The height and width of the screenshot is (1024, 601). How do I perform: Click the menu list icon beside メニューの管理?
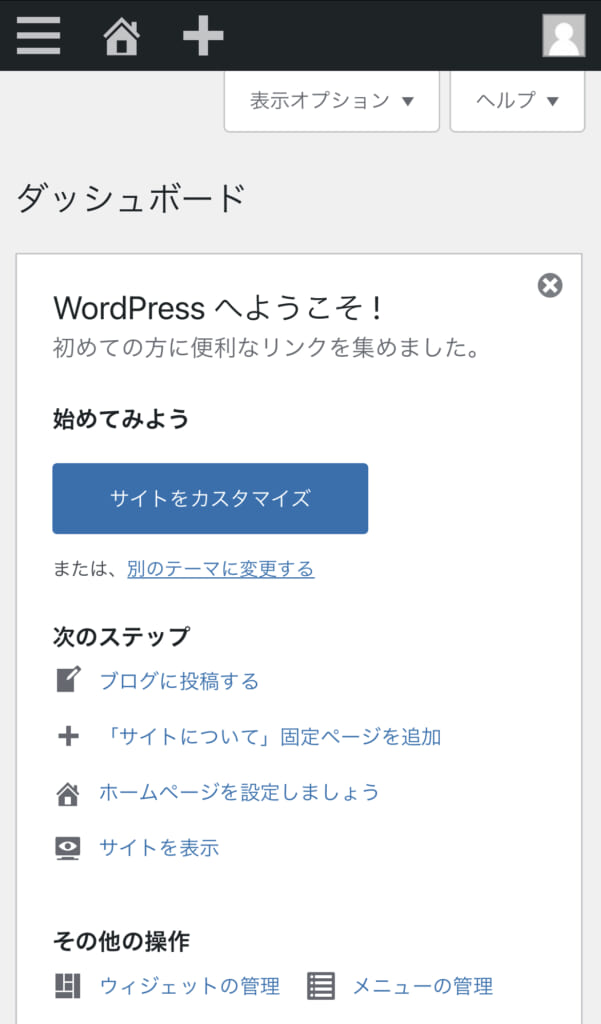click(x=320, y=986)
